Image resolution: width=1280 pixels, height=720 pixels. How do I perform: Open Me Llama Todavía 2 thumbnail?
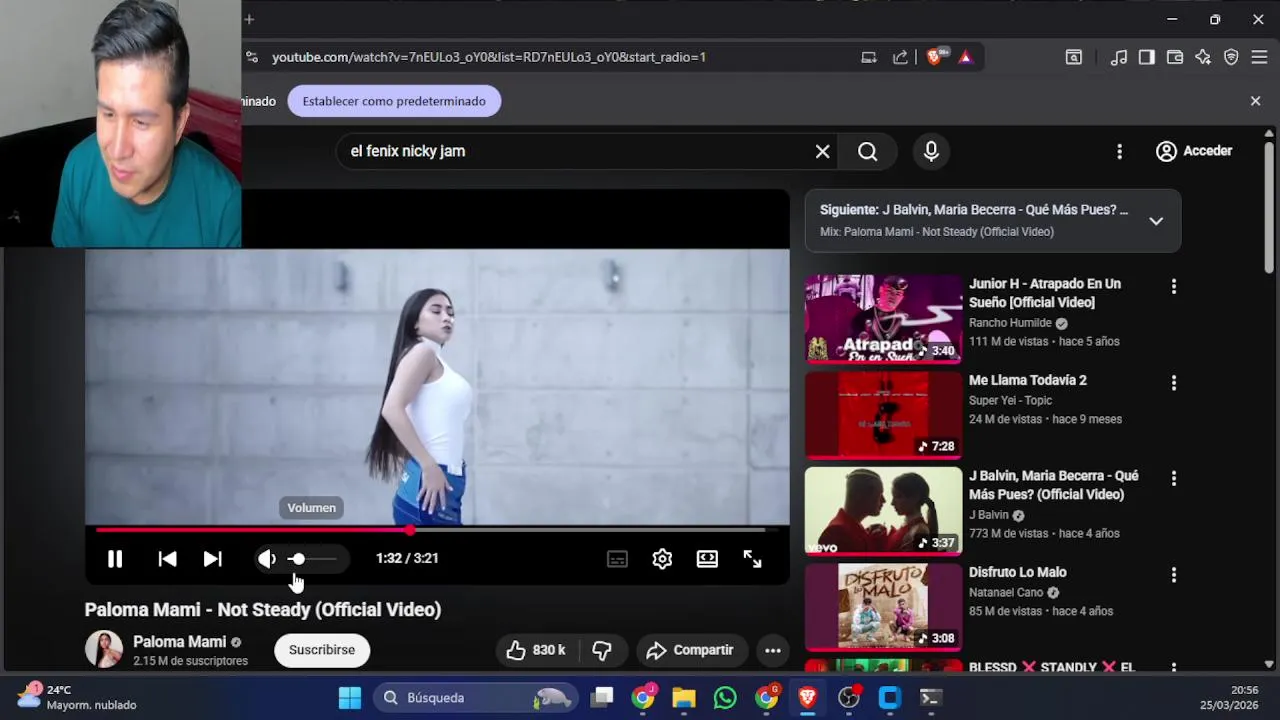(883, 415)
